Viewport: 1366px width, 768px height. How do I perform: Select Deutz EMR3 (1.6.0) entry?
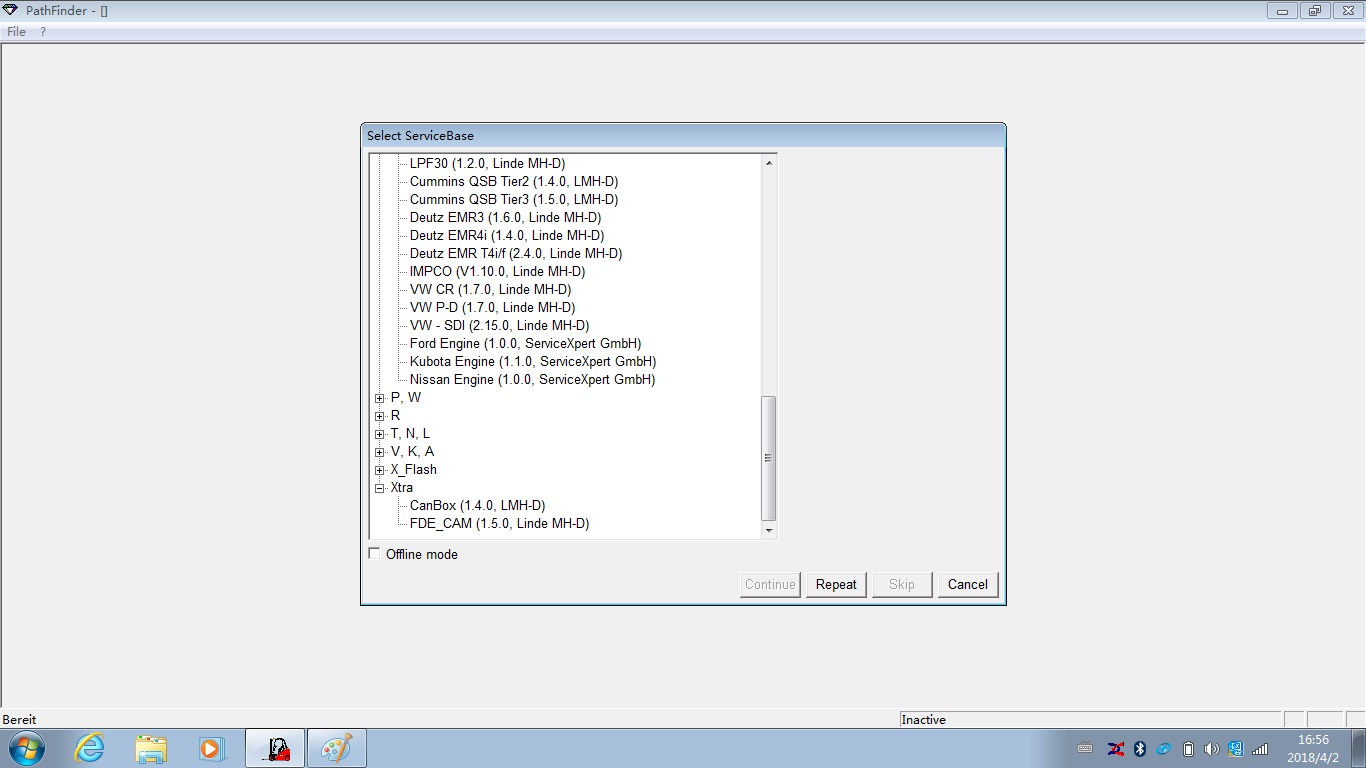(x=505, y=217)
